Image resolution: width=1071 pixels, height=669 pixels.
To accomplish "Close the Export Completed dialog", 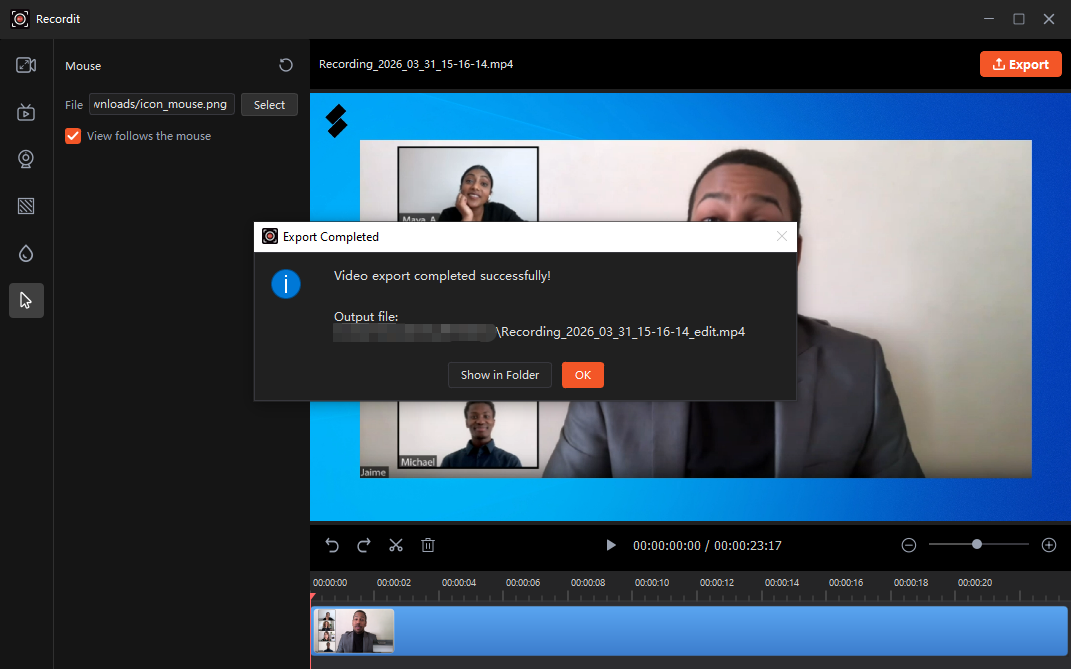I will [x=781, y=237].
